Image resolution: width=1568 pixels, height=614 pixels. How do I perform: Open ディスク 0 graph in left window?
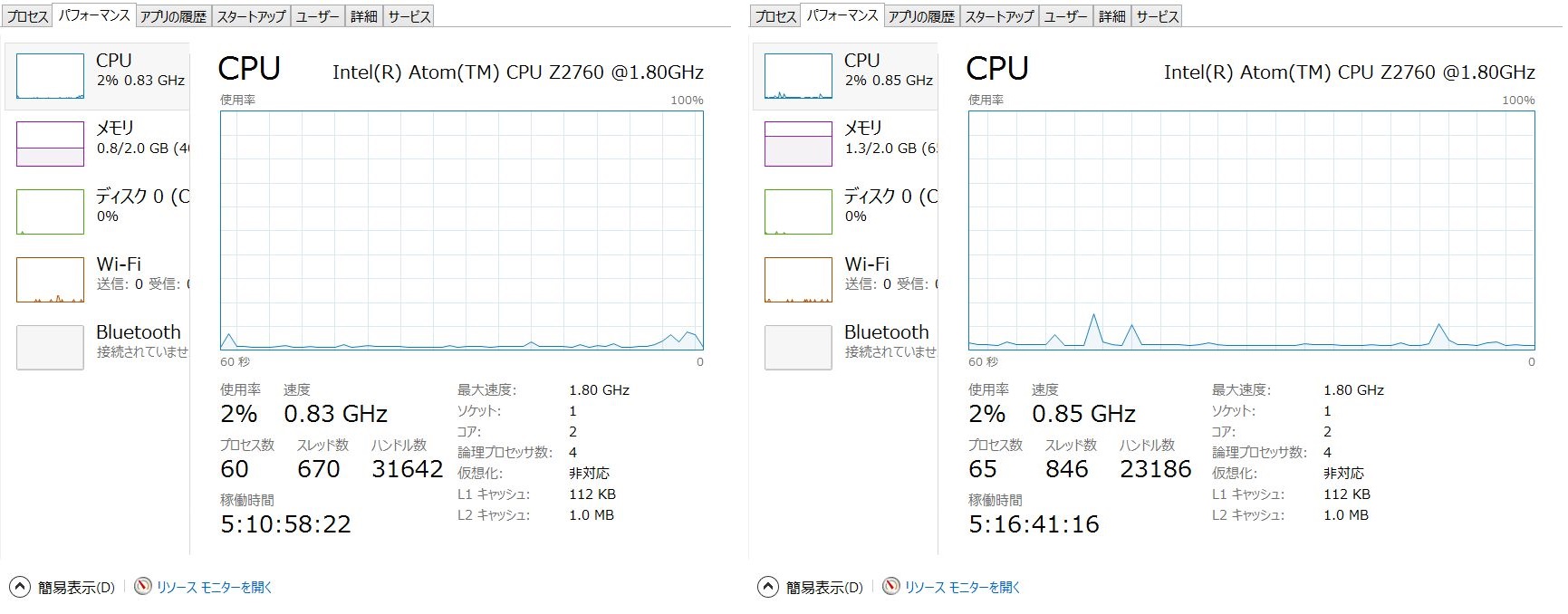[x=50, y=212]
